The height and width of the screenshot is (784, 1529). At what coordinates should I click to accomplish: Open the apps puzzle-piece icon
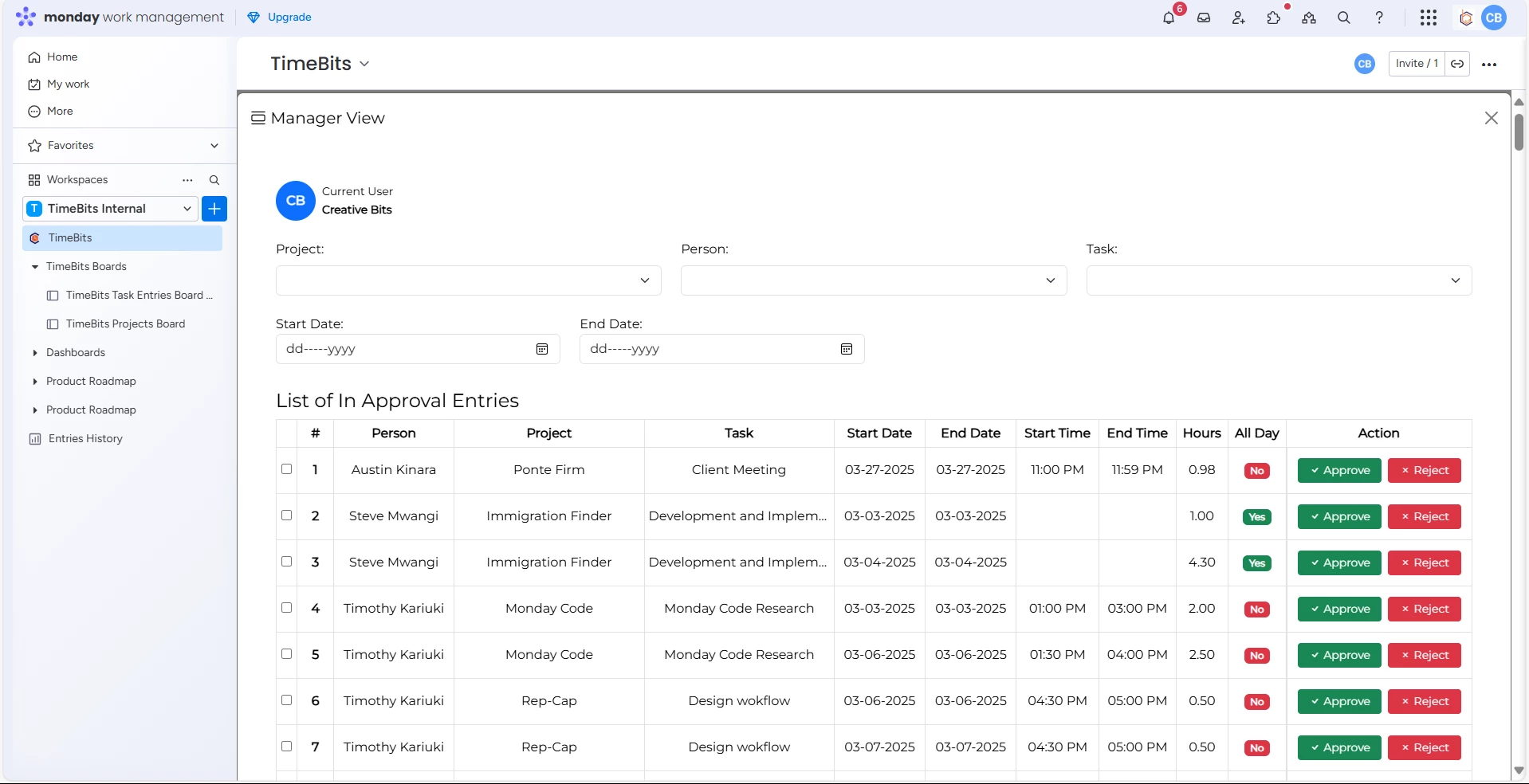pyautogui.click(x=1274, y=18)
